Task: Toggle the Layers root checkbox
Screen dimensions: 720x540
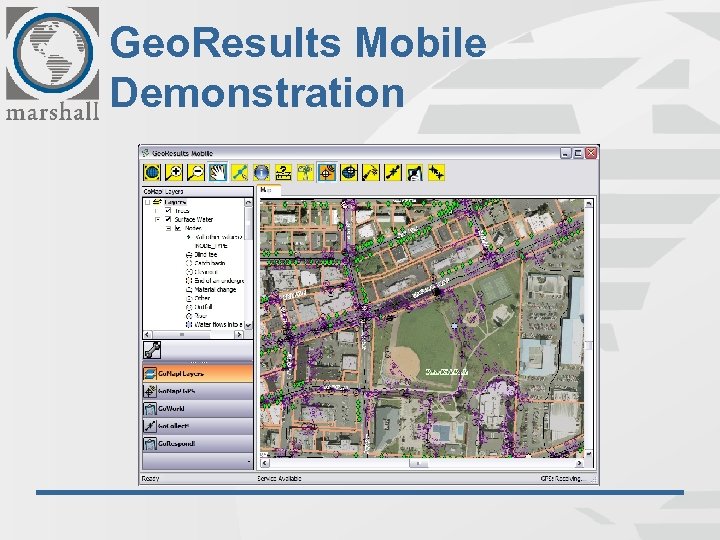Action: [x=147, y=202]
